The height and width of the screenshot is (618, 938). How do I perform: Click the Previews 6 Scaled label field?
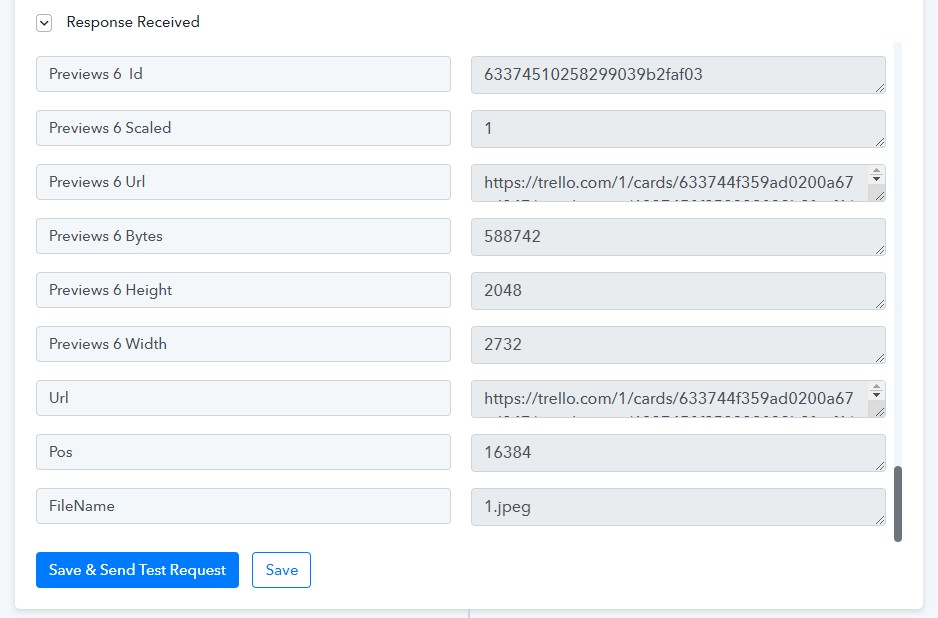(243, 128)
